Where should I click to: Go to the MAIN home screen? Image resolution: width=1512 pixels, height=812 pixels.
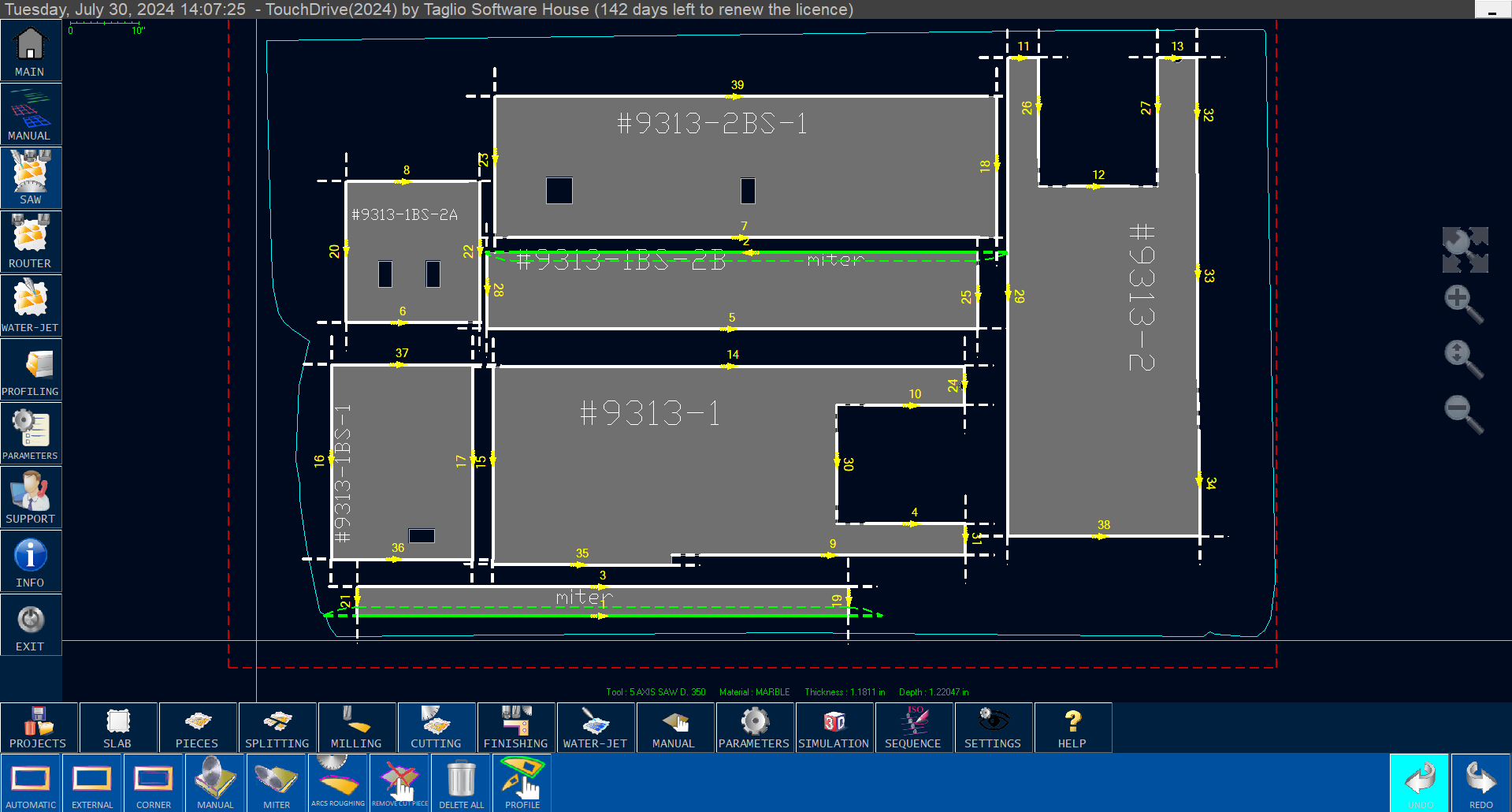(x=31, y=50)
